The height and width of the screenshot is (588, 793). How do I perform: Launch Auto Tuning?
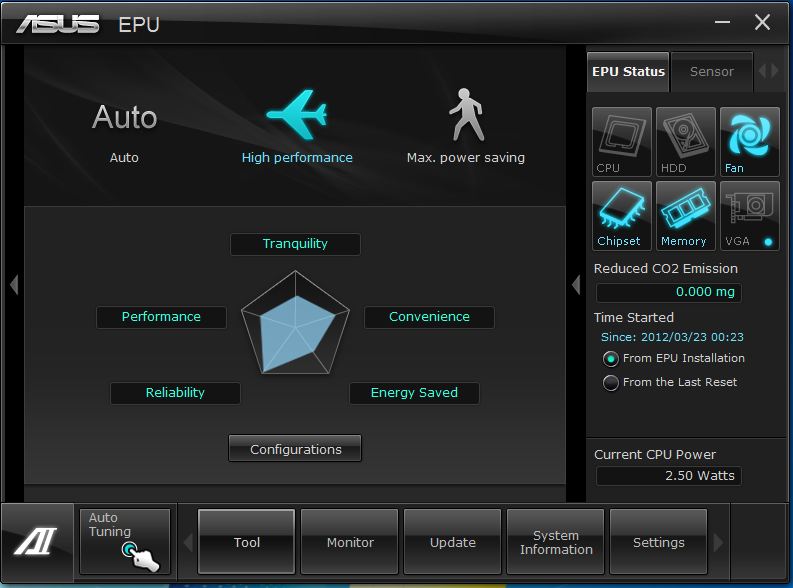click(124, 541)
